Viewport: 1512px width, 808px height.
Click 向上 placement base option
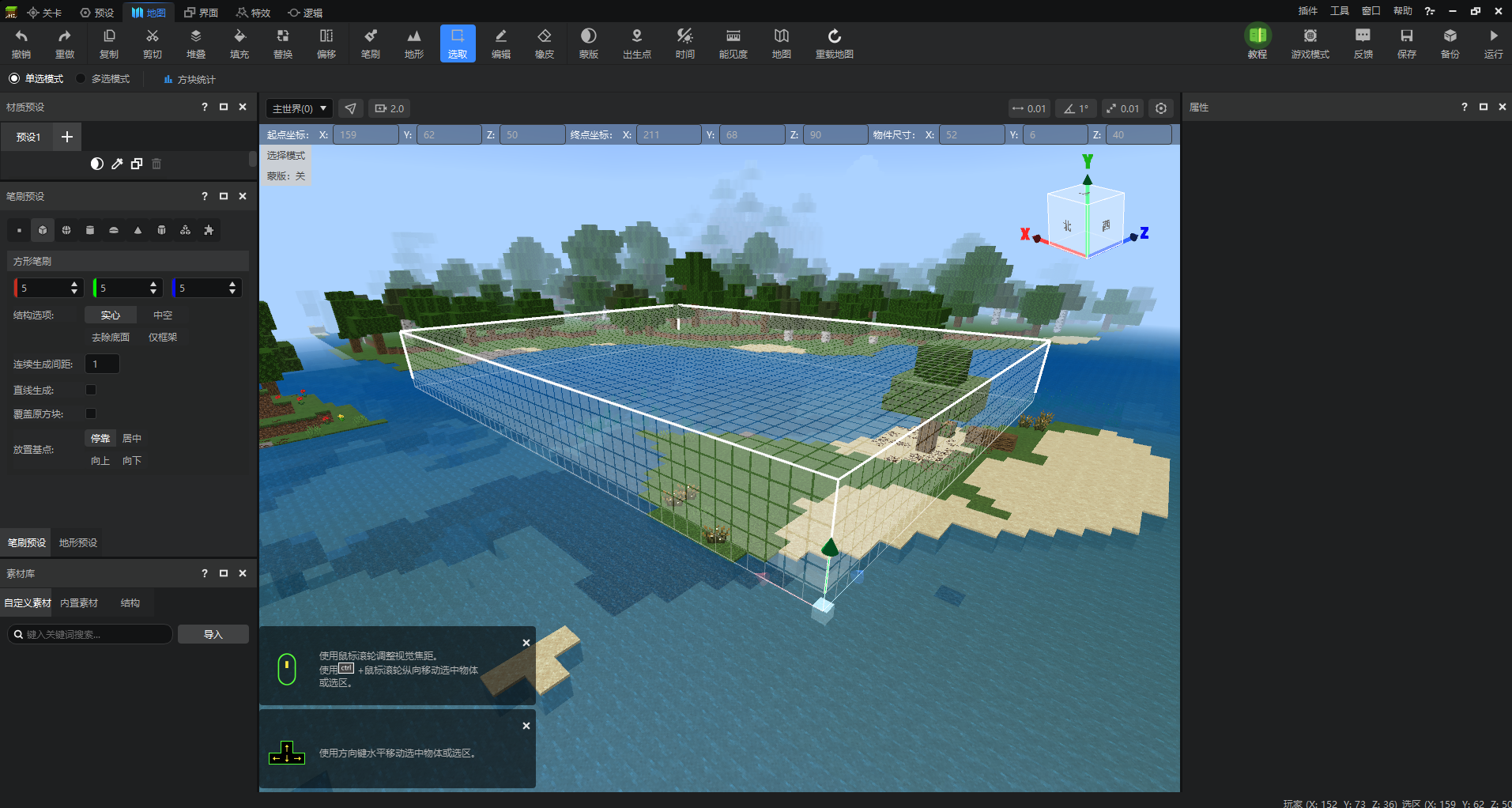(x=100, y=460)
